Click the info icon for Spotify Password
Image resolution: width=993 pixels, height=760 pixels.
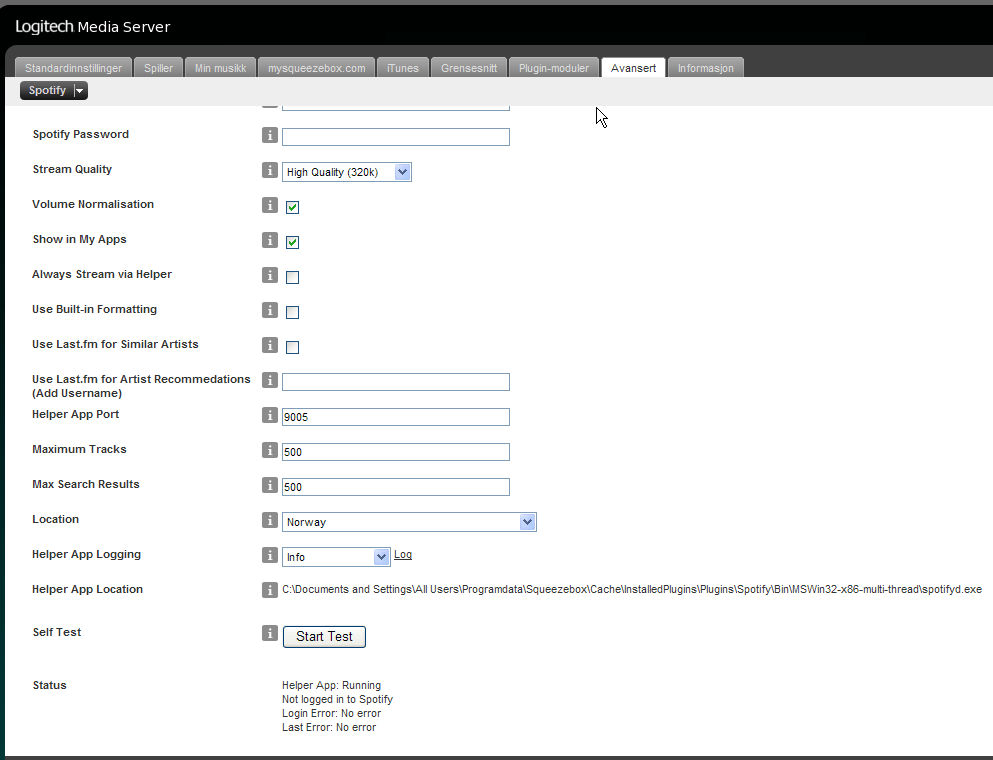270,135
